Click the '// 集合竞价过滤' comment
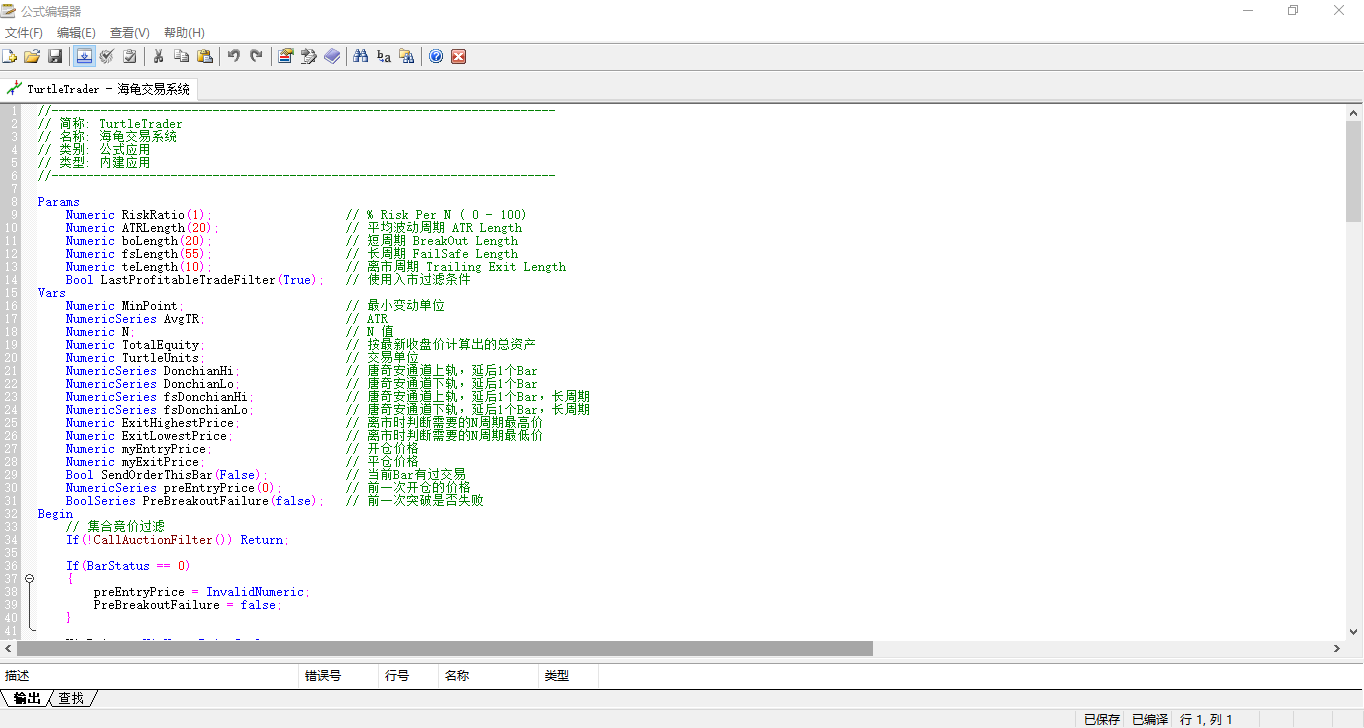The image size is (1364, 728). (x=115, y=527)
